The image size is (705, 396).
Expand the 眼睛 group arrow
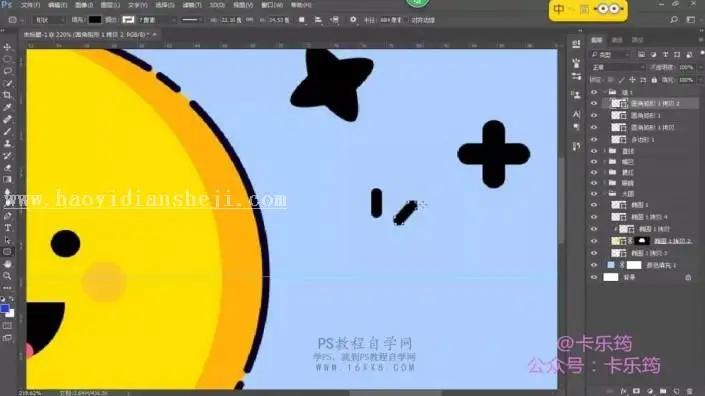tap(605, 183)
